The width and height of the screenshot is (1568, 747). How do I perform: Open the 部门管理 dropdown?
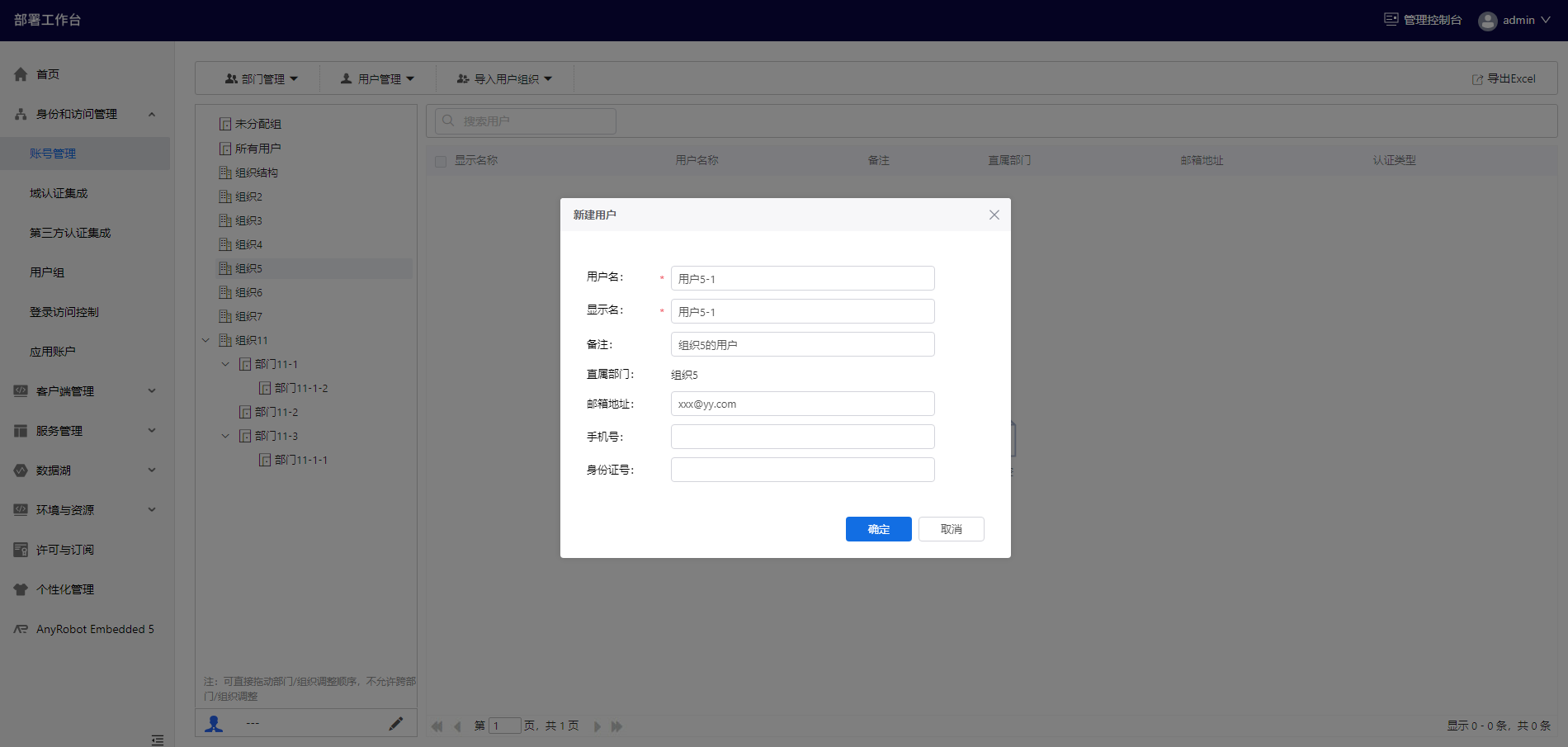(x=261, y=78)
